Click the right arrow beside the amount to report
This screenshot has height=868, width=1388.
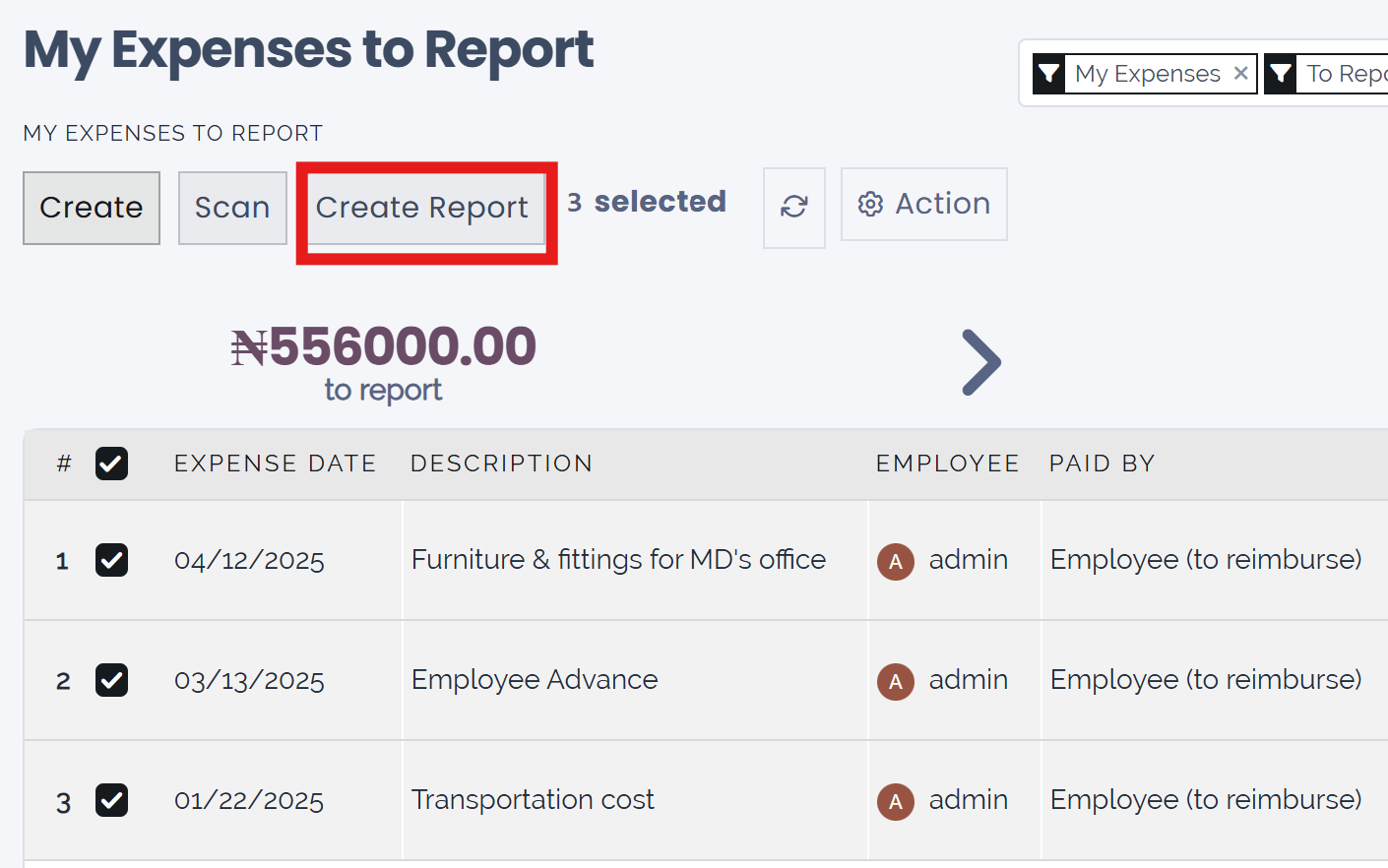coord(981,362)
